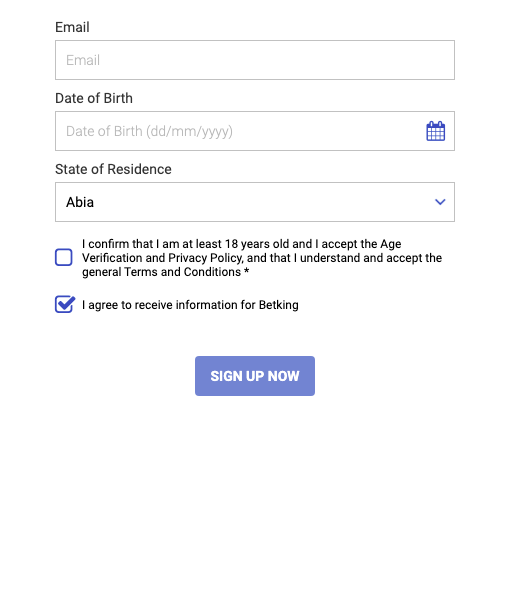512x591 pixels.
Task: Click the 'State of Residence' field label
Action: click(113, 169)
